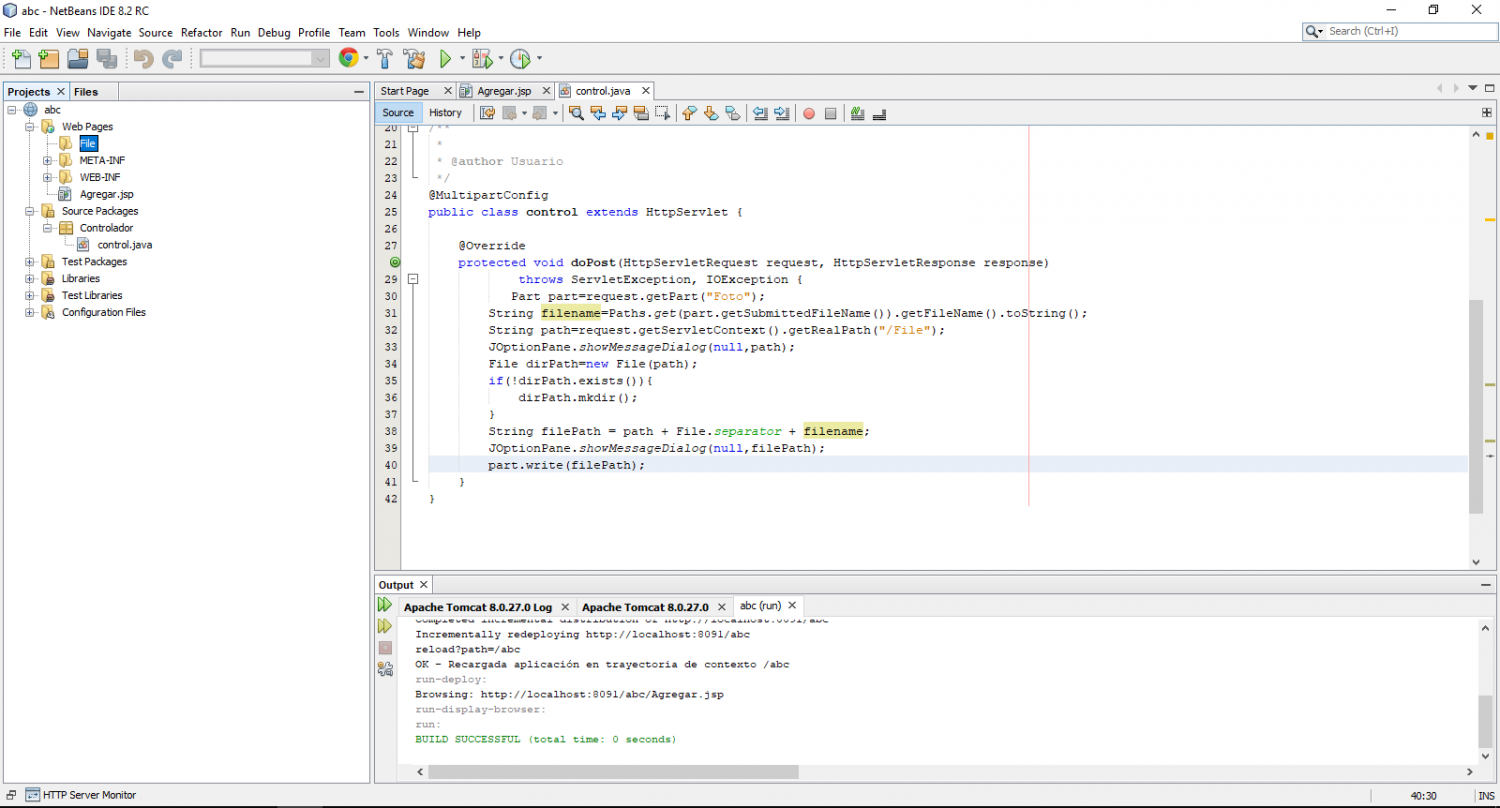This screenshot has width=1500, height=808.
Task: Click the Source view button
Action: click(x=398, y=113)
